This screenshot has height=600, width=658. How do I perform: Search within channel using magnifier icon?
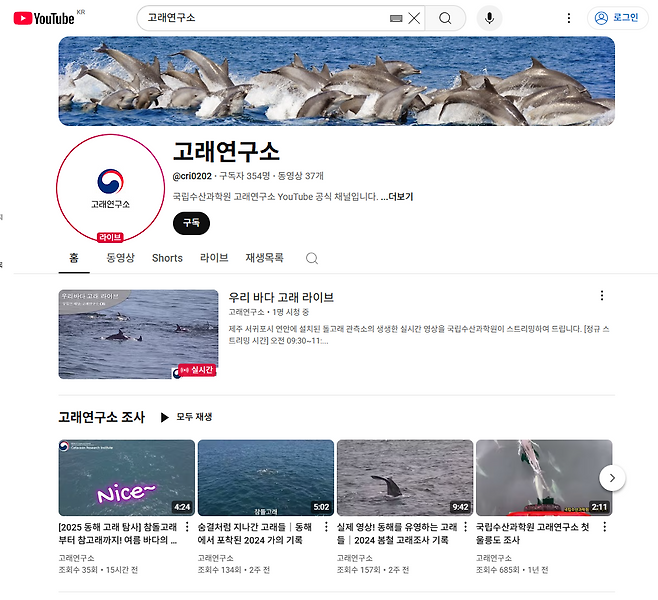tap(312, 258)
